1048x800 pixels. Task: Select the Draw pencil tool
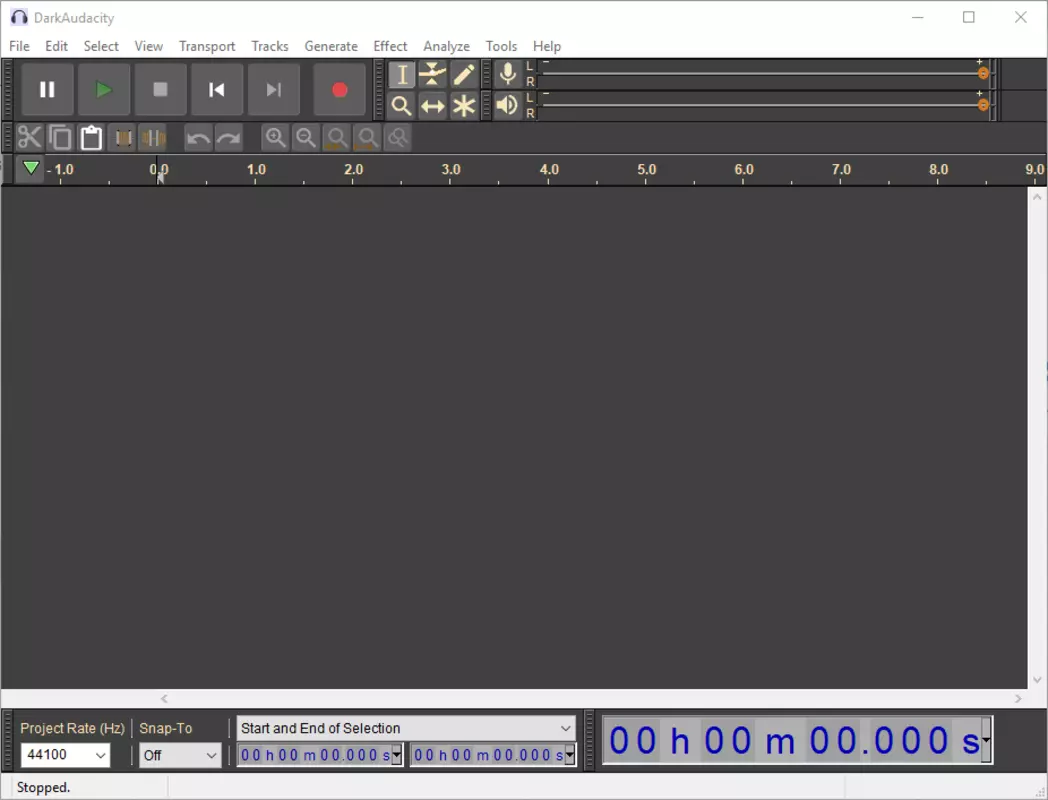click(x=464, y=75)
